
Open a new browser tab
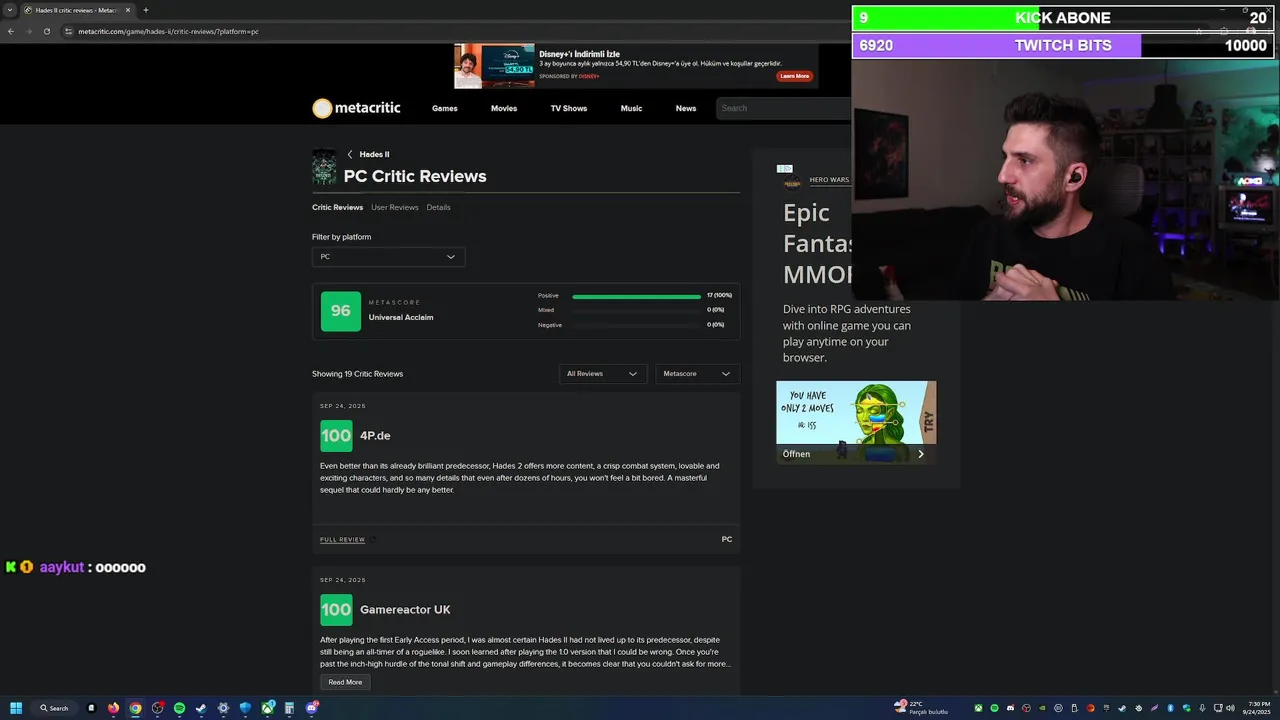pyautogui.click(x=146, y=10)
